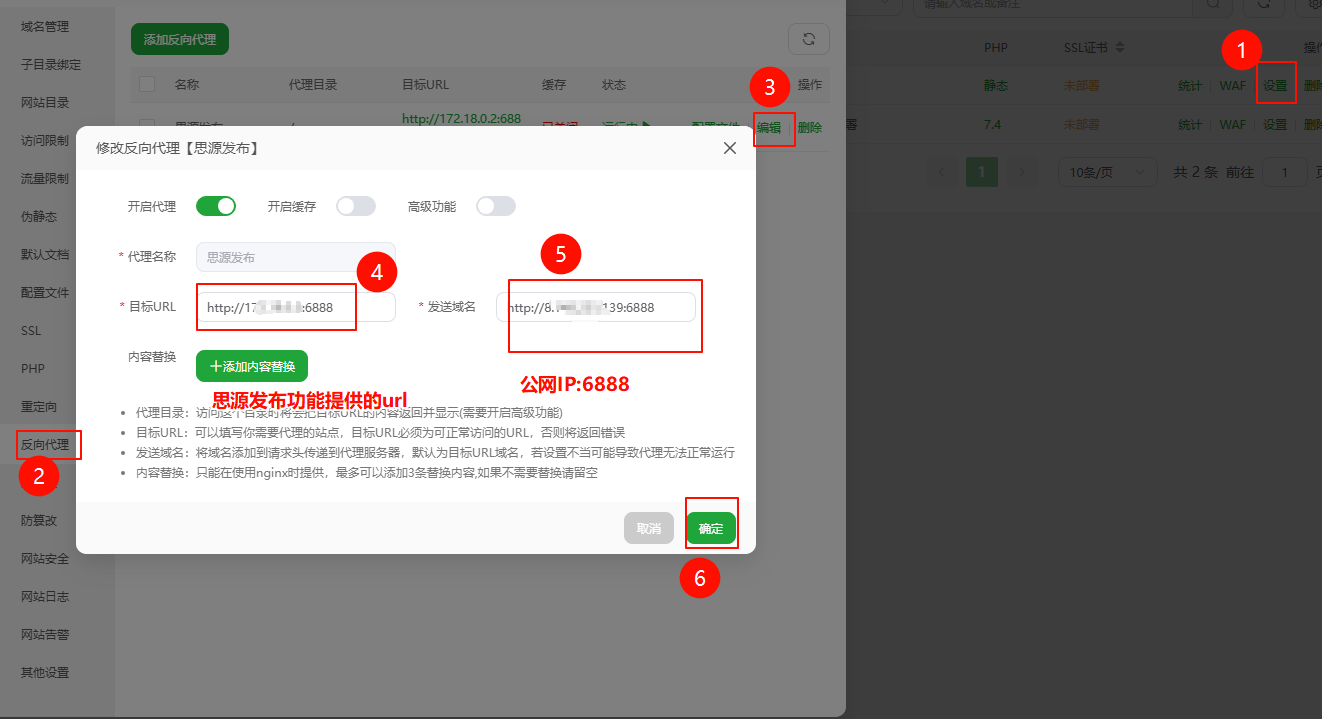This screenshot has height=719, width=1322.
Task: Select 重定向 in the sidebar
Action: 39,406
